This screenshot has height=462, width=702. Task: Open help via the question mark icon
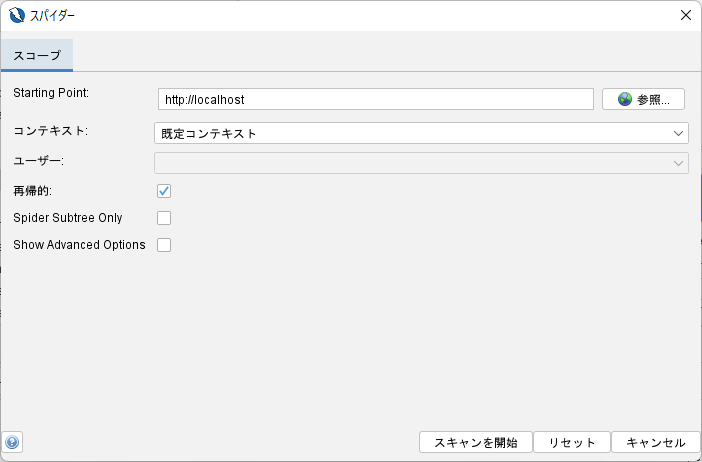pos(12,442)
